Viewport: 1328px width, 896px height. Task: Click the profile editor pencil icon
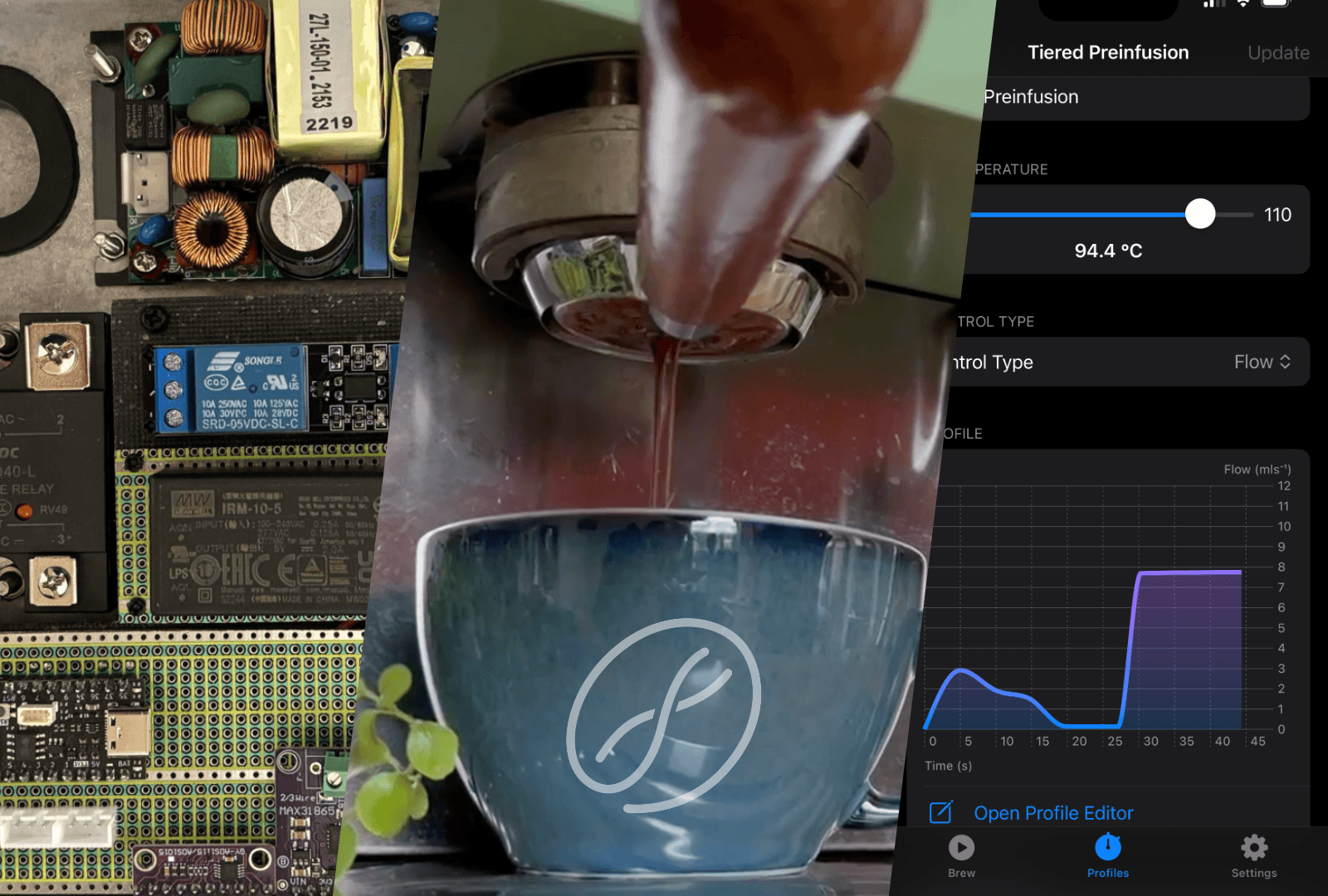(x=941, y=812)
